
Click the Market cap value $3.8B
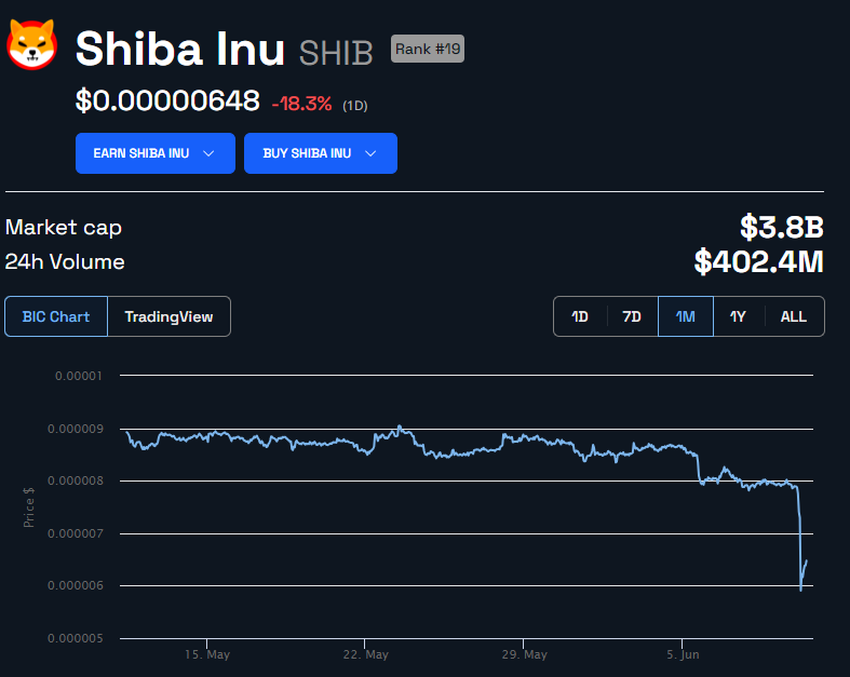(781, 227)
